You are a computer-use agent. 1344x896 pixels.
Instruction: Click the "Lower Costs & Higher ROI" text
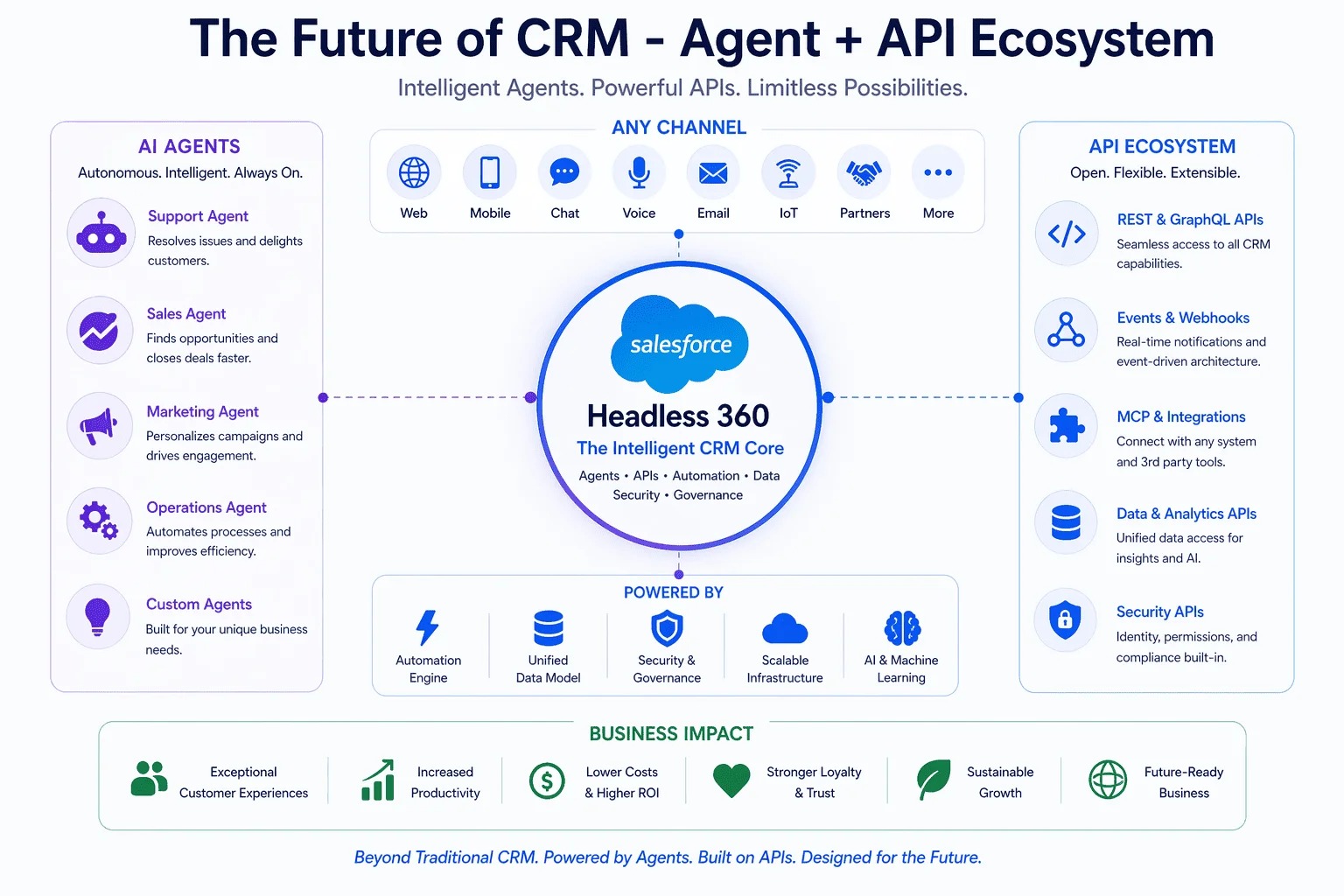click(622, 782)
